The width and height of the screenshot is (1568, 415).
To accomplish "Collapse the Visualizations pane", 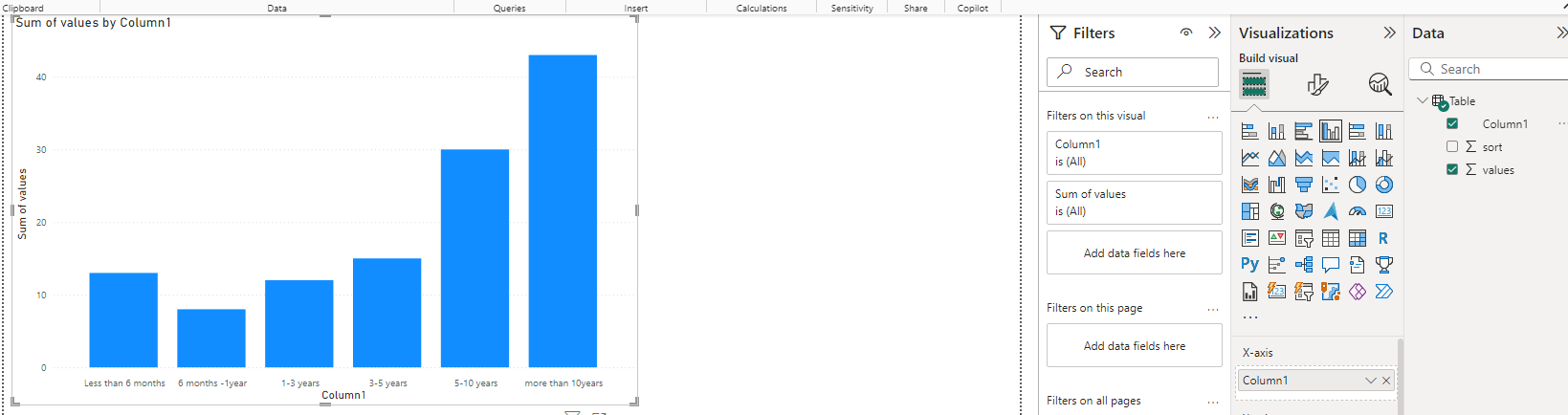I will pyautogui.click(x=1389, y=33).
